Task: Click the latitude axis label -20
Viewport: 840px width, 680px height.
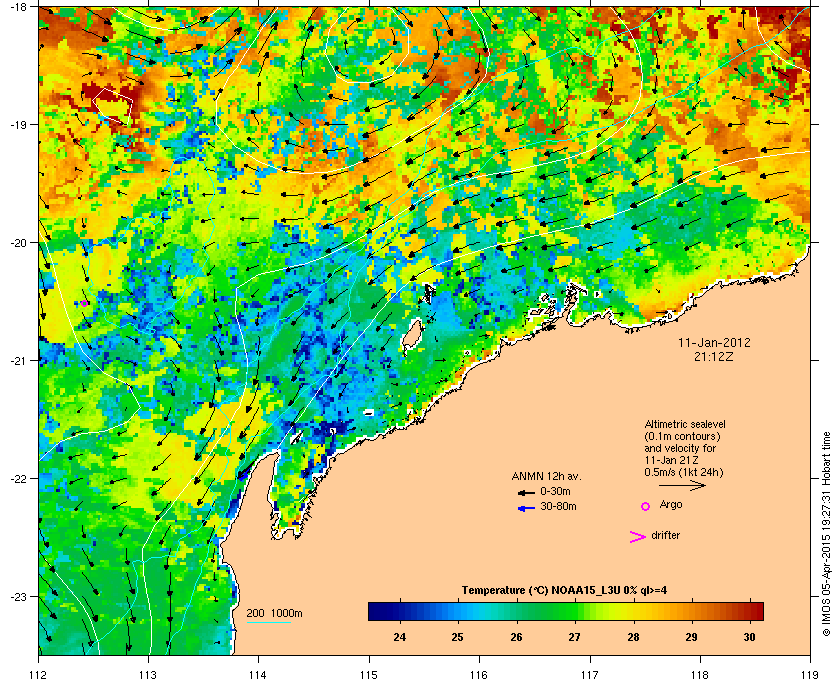Action: point(19,242)
